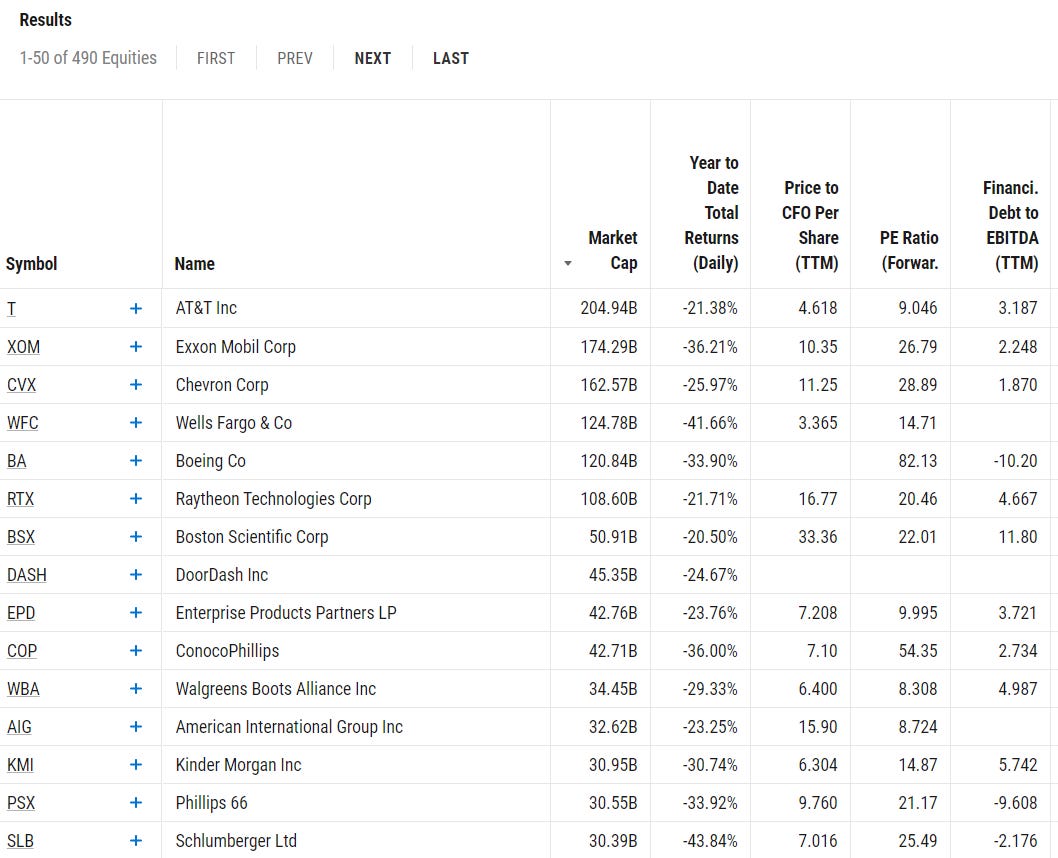Image resolution: width=1058 pixels, height=858 pixels.
Task: Select Walgreens Boots Alliance Inc name
Action: tap(275, 689)
